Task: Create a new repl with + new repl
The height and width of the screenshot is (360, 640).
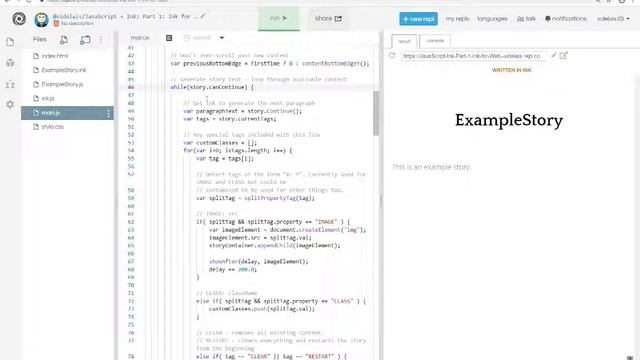Action: coord(418,19)
